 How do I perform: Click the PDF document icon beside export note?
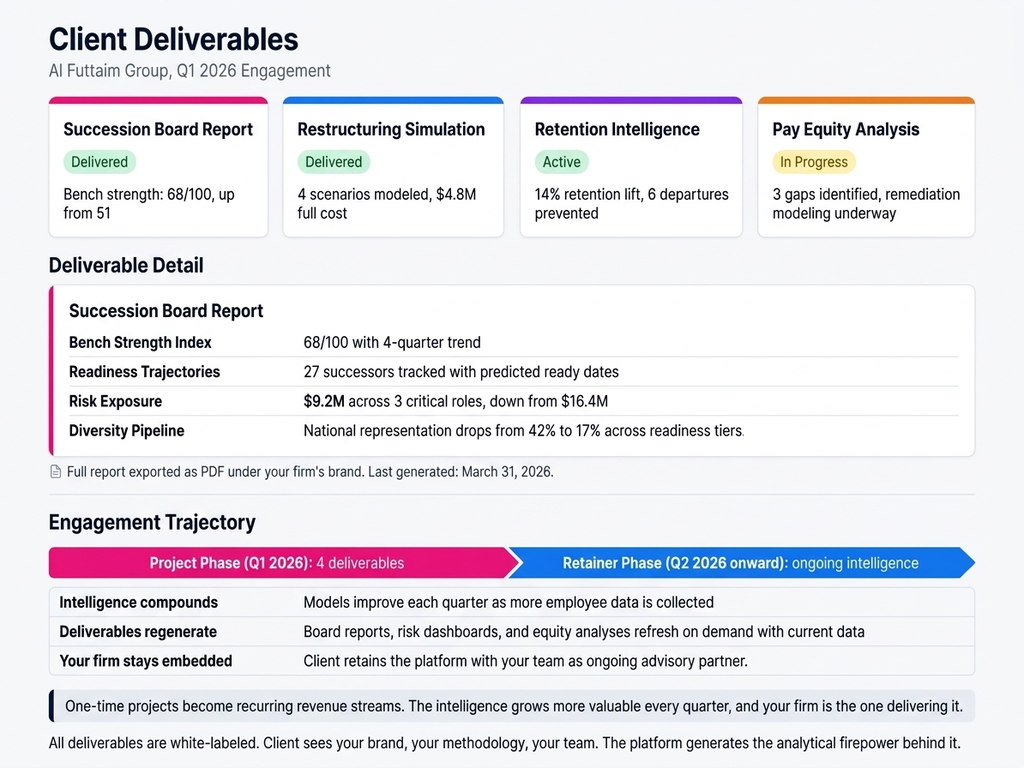tap(56, 472)
